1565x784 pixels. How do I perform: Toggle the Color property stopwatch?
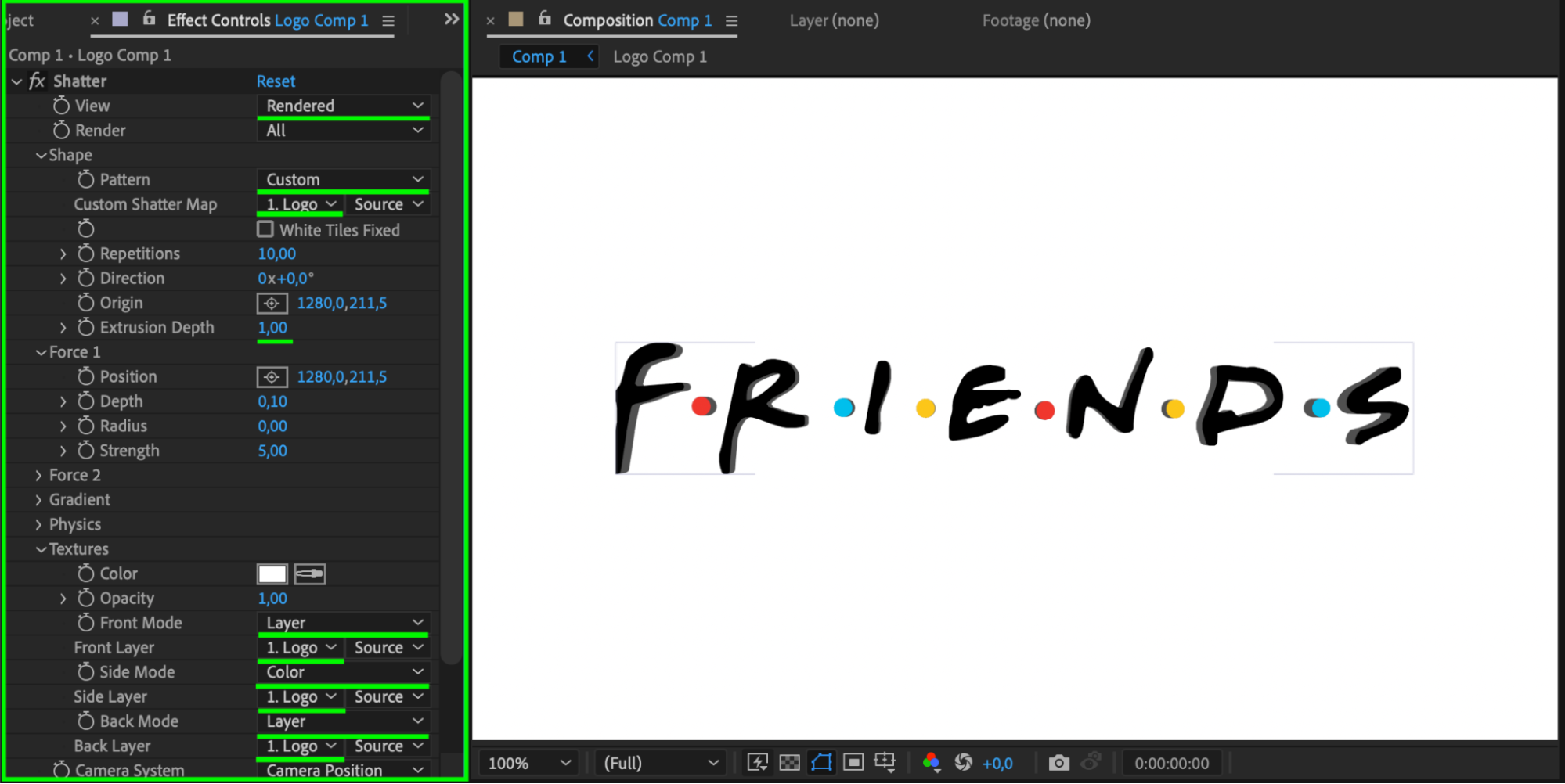(x=86, y=574)
